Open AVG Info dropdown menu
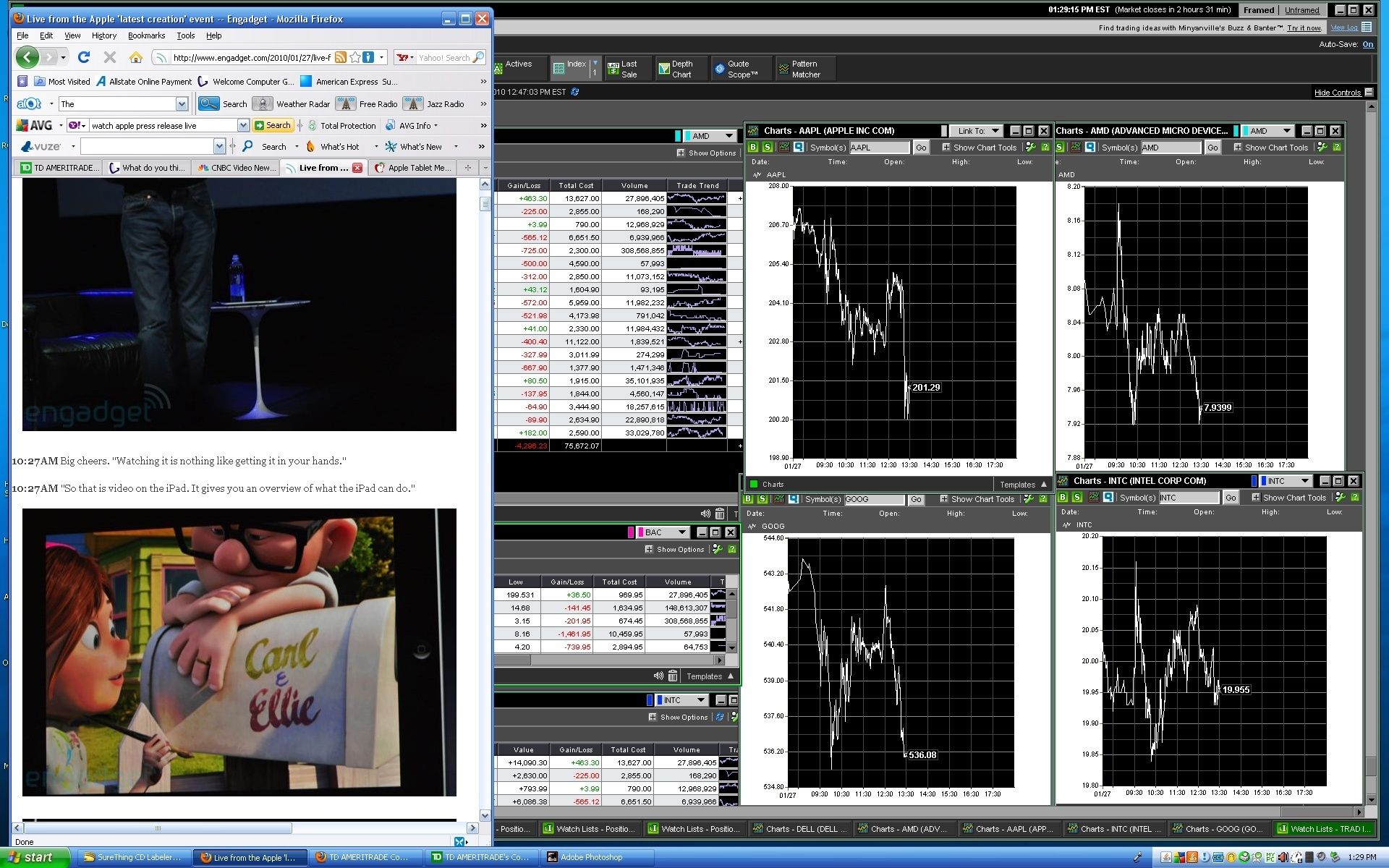This screenshot has width=1389, height=868. pos(412,126)
